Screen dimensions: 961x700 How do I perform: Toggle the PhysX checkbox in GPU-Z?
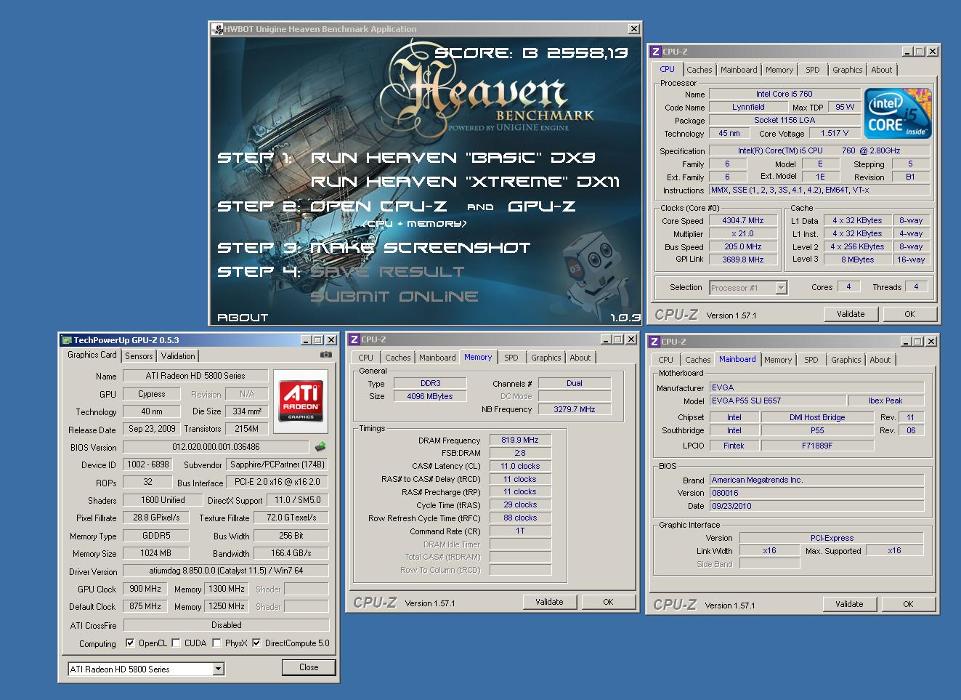tap(216, 642)
